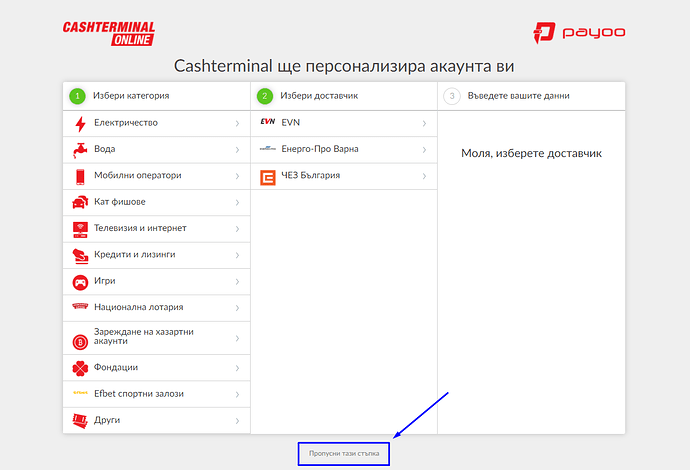This screenshot has height=470, width=690.
Task: Click the Национална лотария icon
Action: pyautogui.click(x=80, y=306)
